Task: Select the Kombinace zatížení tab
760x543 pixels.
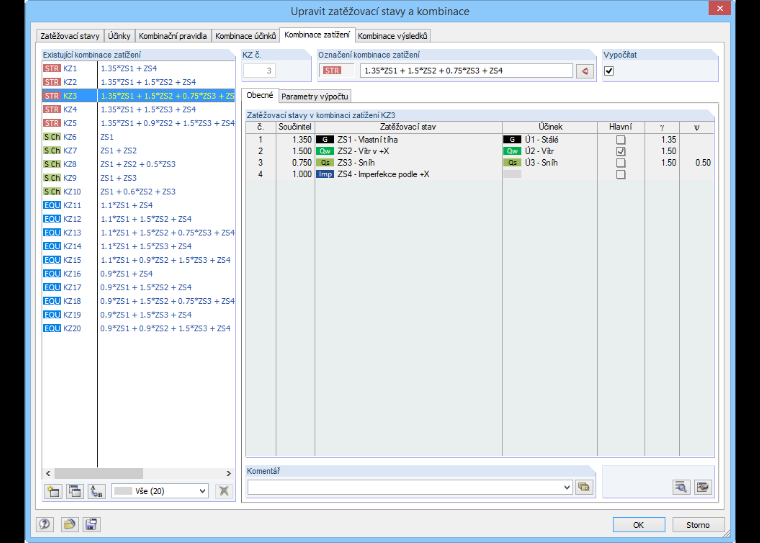Action: click(317, 35)
